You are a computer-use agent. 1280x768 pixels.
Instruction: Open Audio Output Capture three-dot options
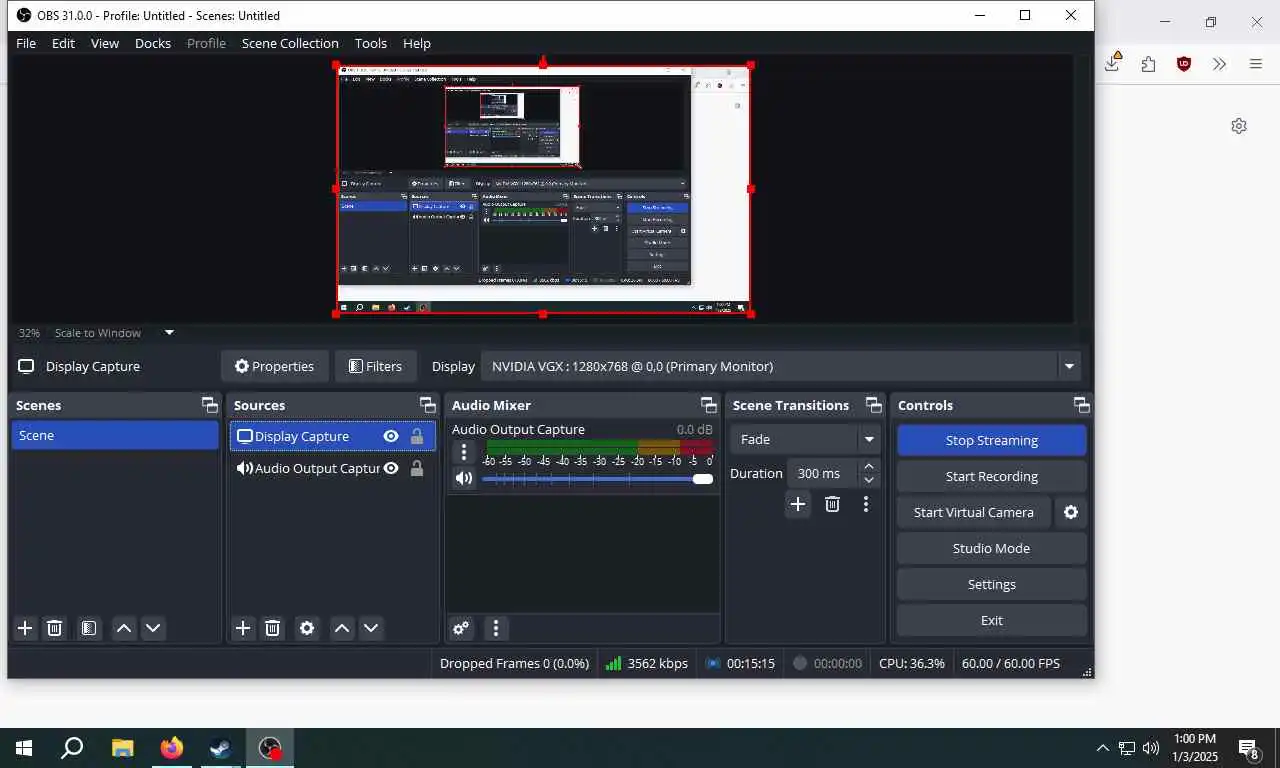pyautogui.click(x=463, y=452)
